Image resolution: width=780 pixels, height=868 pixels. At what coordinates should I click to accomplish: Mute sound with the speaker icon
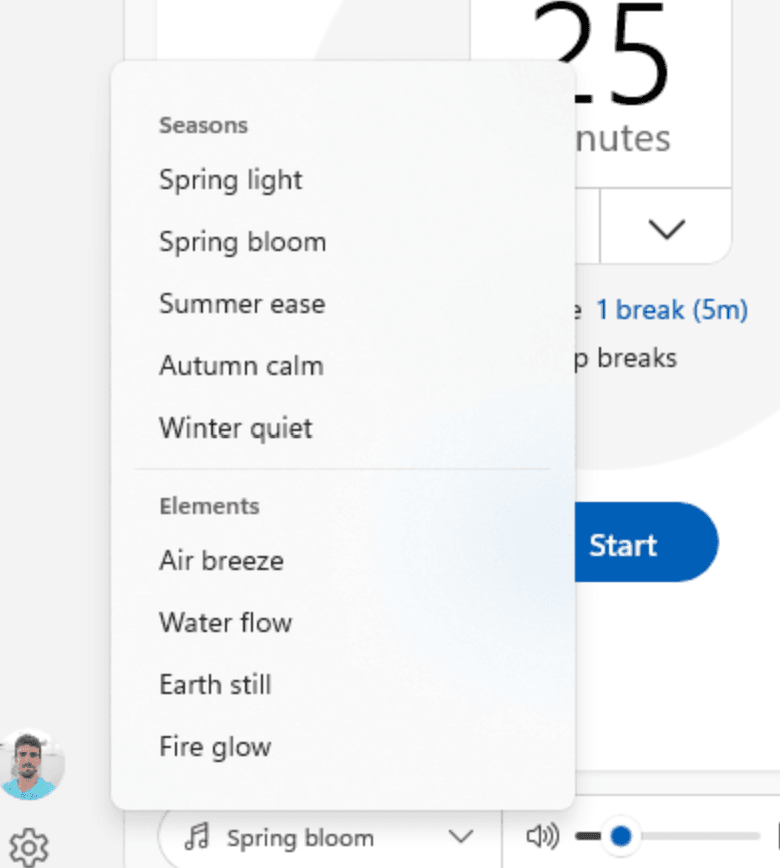(541, 836)
